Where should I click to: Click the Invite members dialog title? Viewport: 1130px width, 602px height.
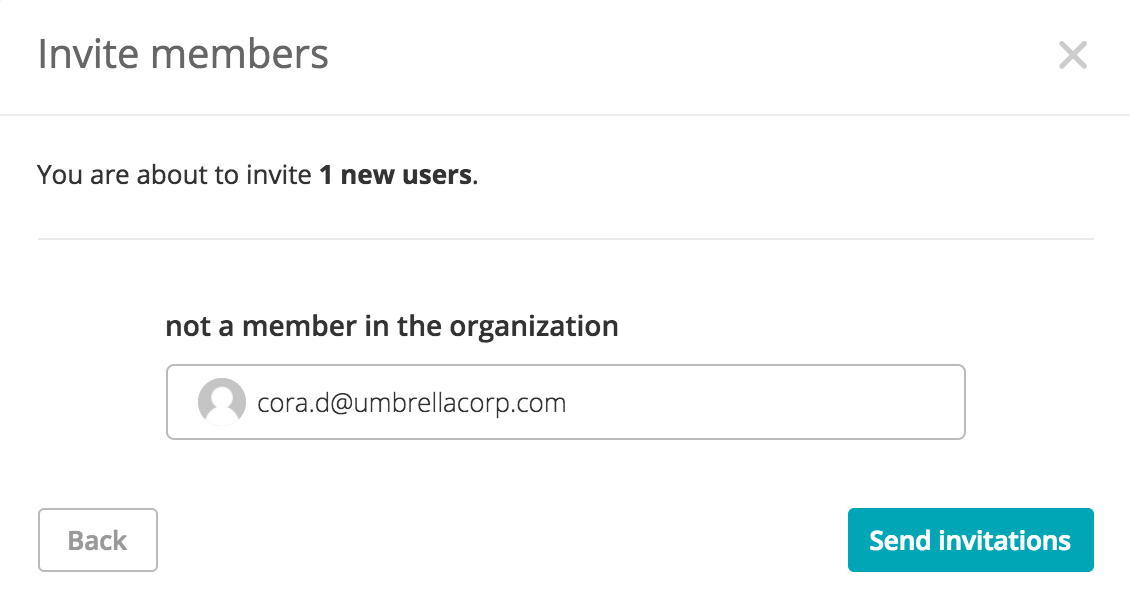tap(183, 54)
